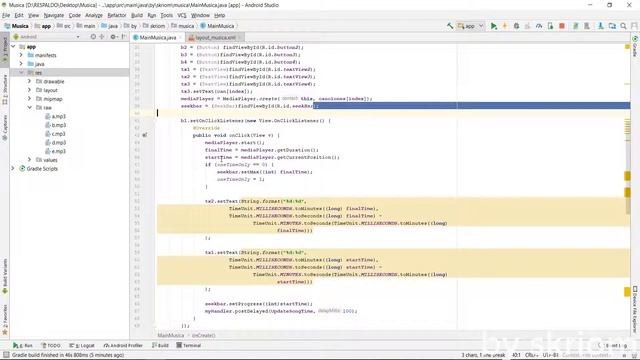Open the File menu

pyautogui.click(x=6, y=15)
